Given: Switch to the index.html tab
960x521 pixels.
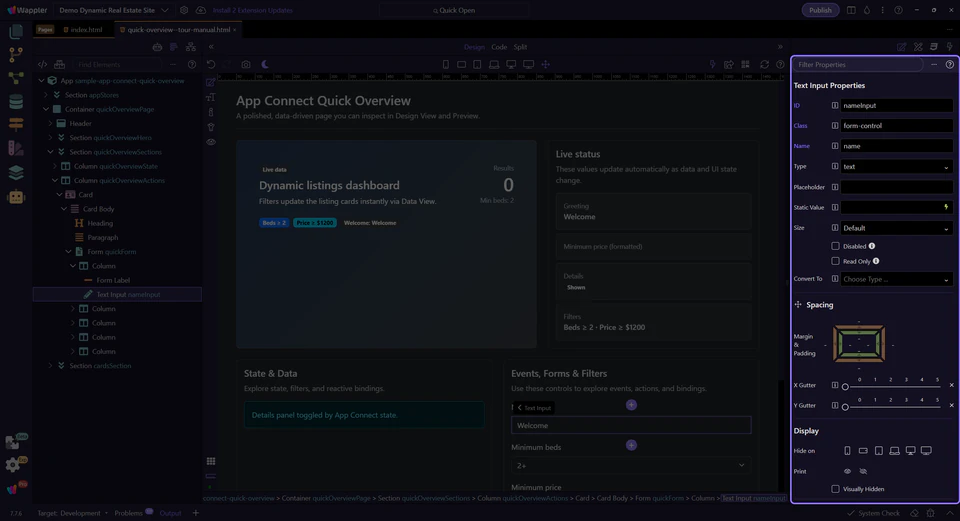Looking at the screenshot, I should point(83,29).
